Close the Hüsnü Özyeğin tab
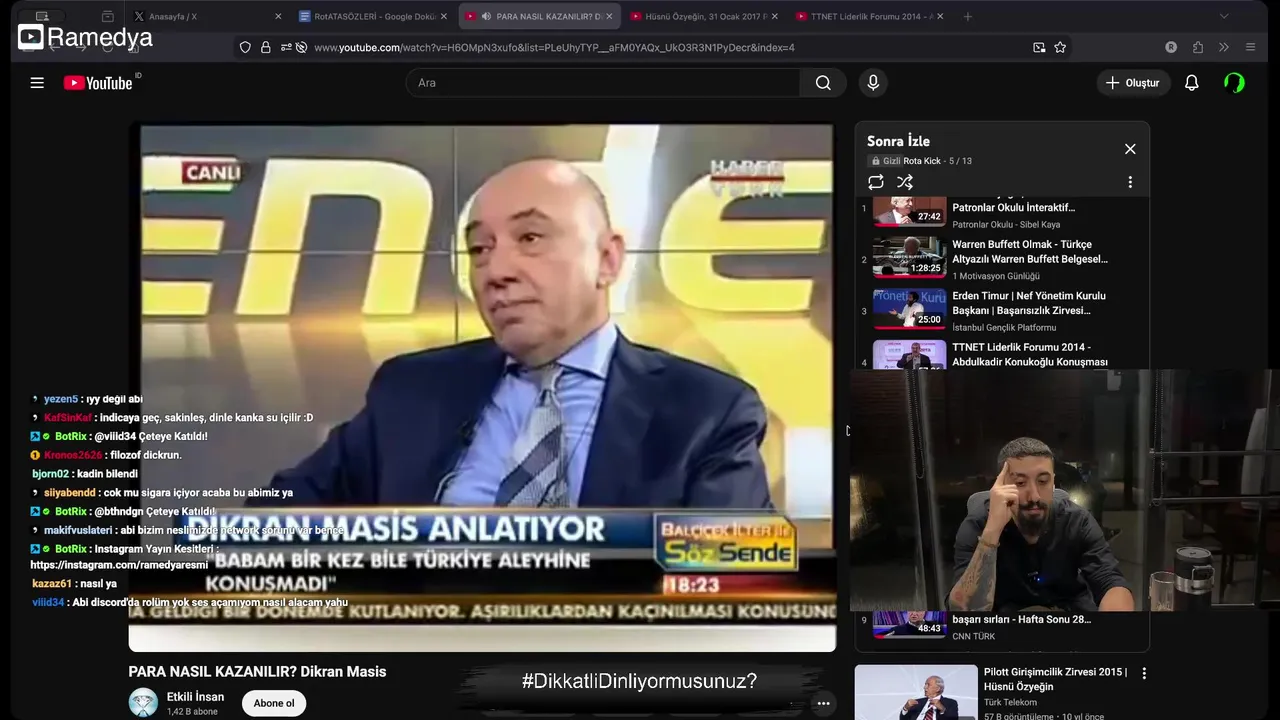 tap(776, 16)
